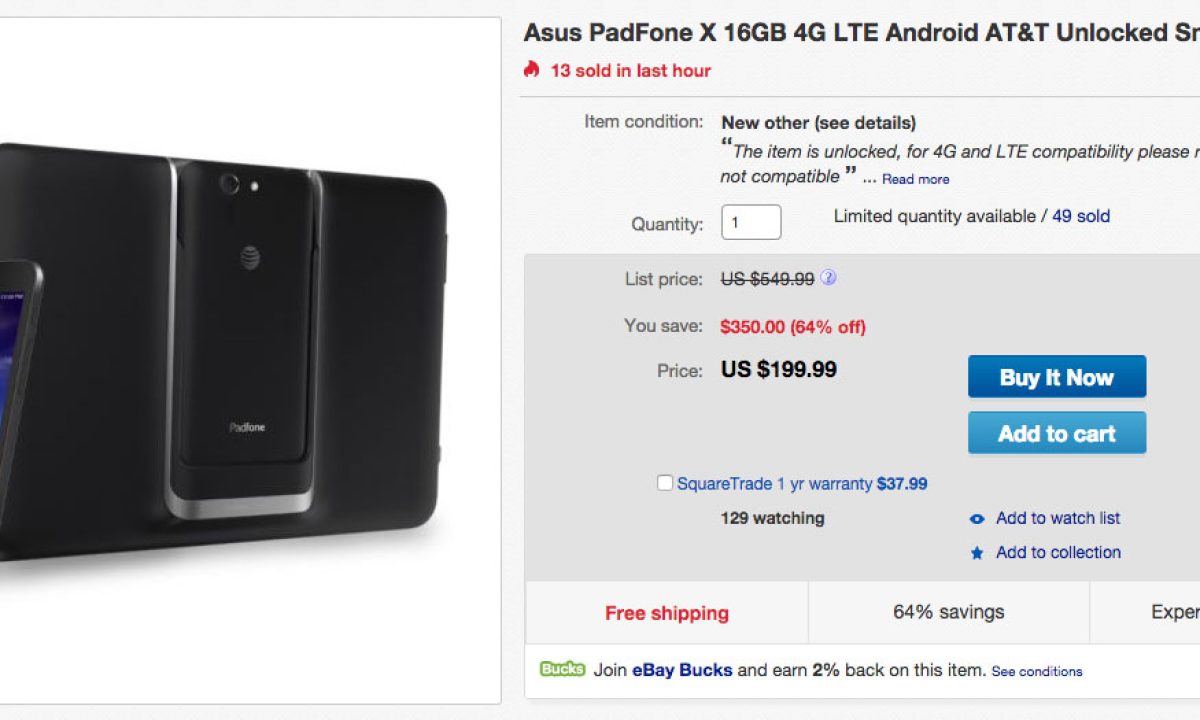The image size is (1200, 720).
Task: Click the Add to watch list link
Action: point(1058,518)
